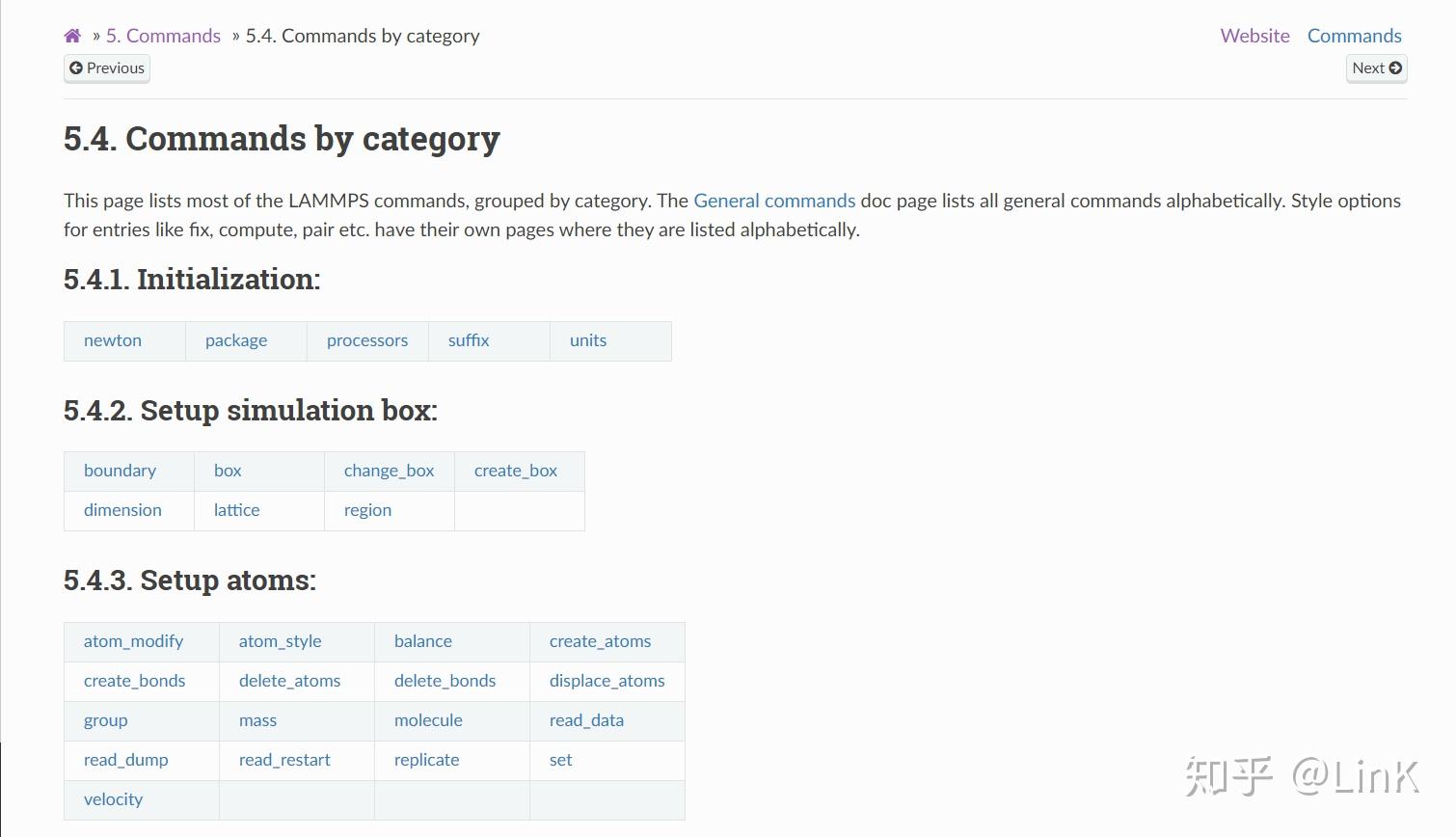Click the change_box command link
Screen dimensions: 1456x837
[389, 471]
